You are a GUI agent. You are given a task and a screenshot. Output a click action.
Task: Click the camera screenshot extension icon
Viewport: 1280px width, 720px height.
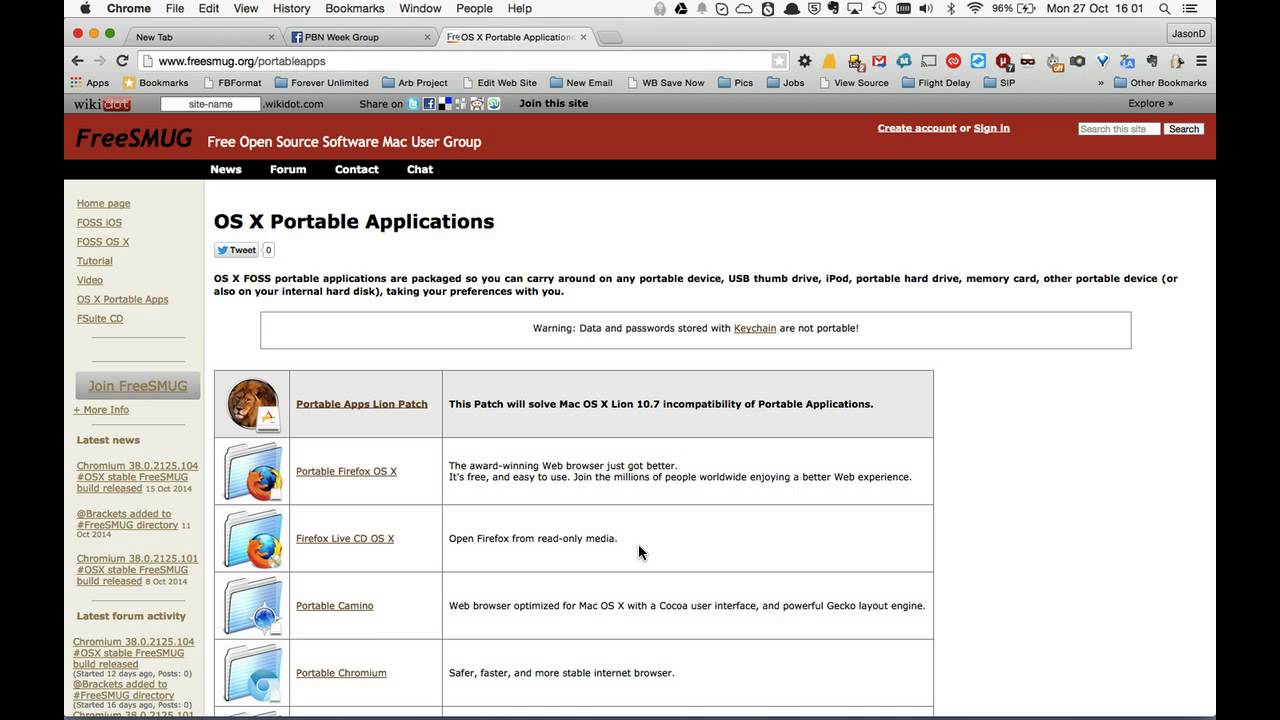tap(1077, 61)
